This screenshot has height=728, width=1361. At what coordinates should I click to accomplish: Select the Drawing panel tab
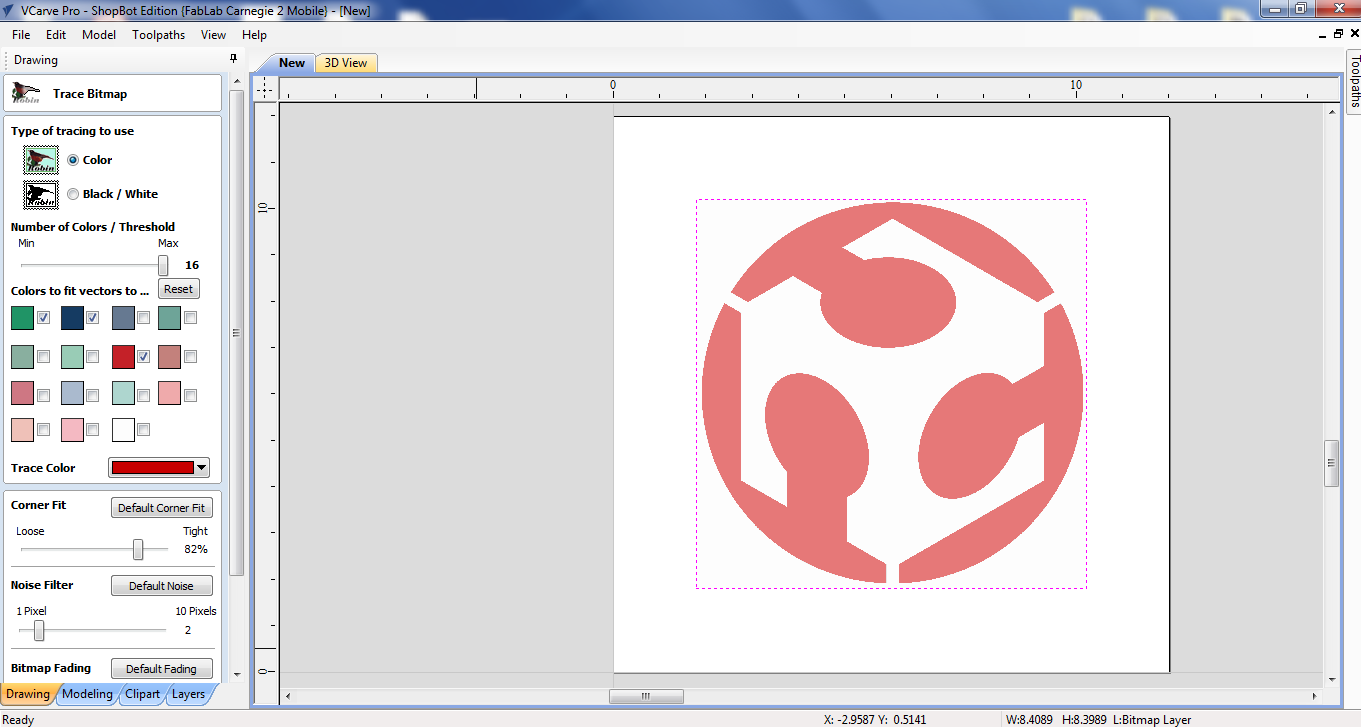[28, 694]
